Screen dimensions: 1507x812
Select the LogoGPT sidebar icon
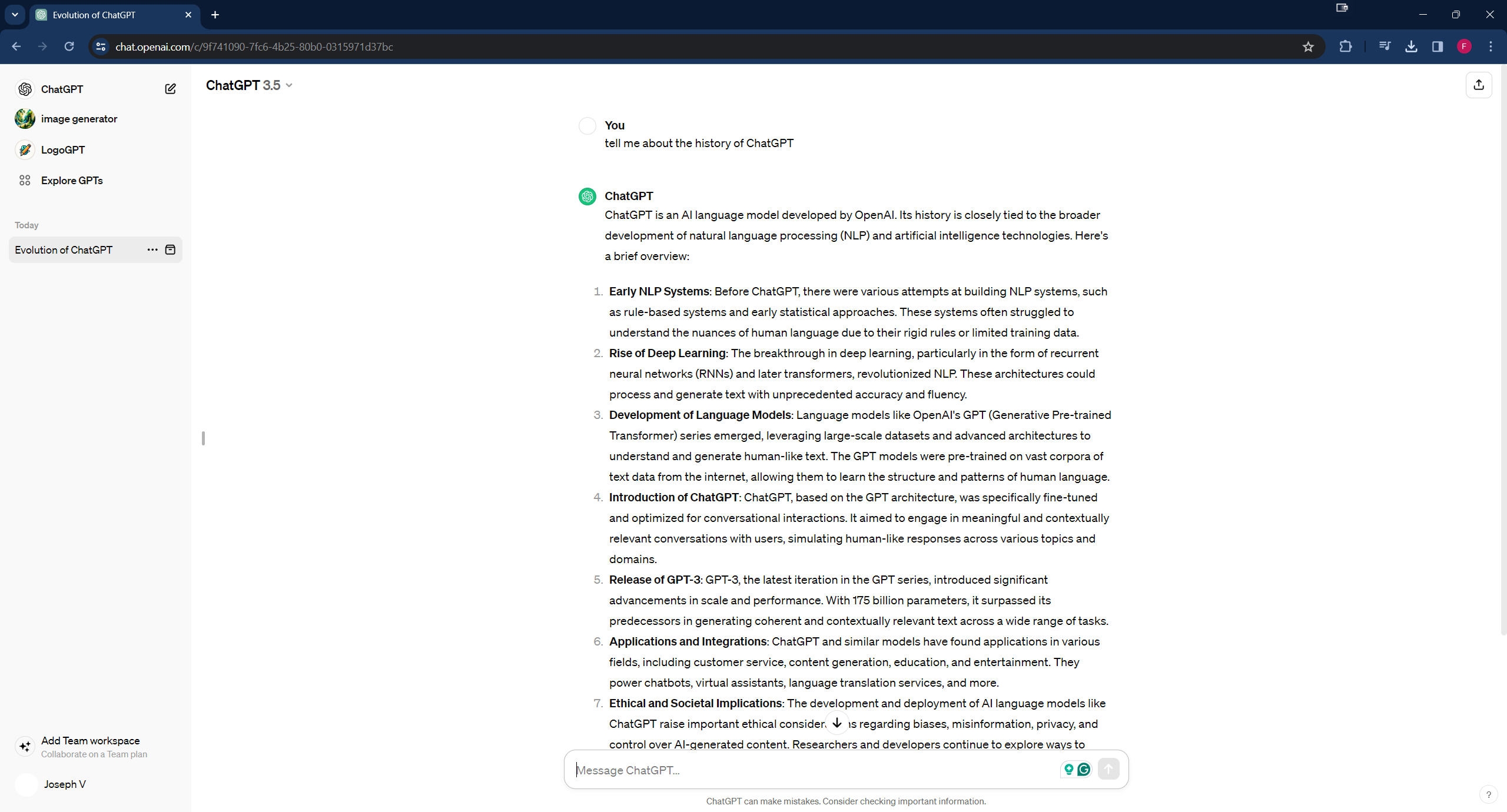24,149
